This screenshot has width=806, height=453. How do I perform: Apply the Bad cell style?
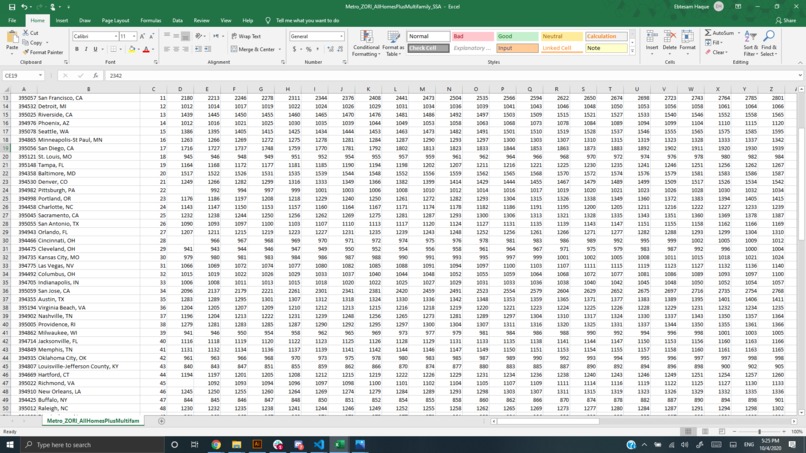point(473,37)
